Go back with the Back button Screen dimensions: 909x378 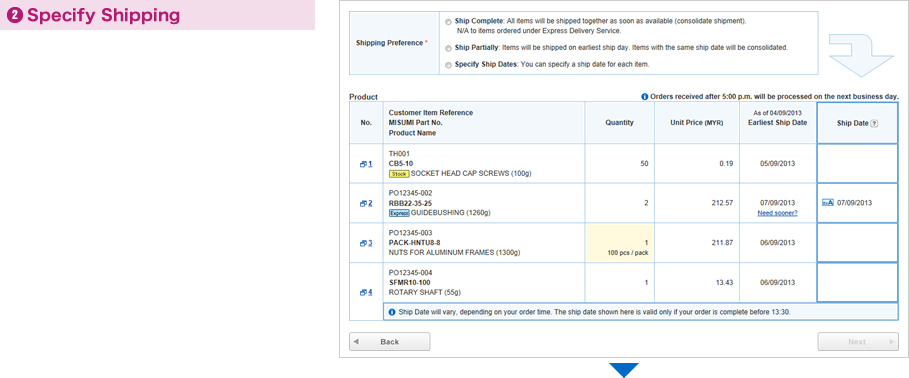coord(390,341)
